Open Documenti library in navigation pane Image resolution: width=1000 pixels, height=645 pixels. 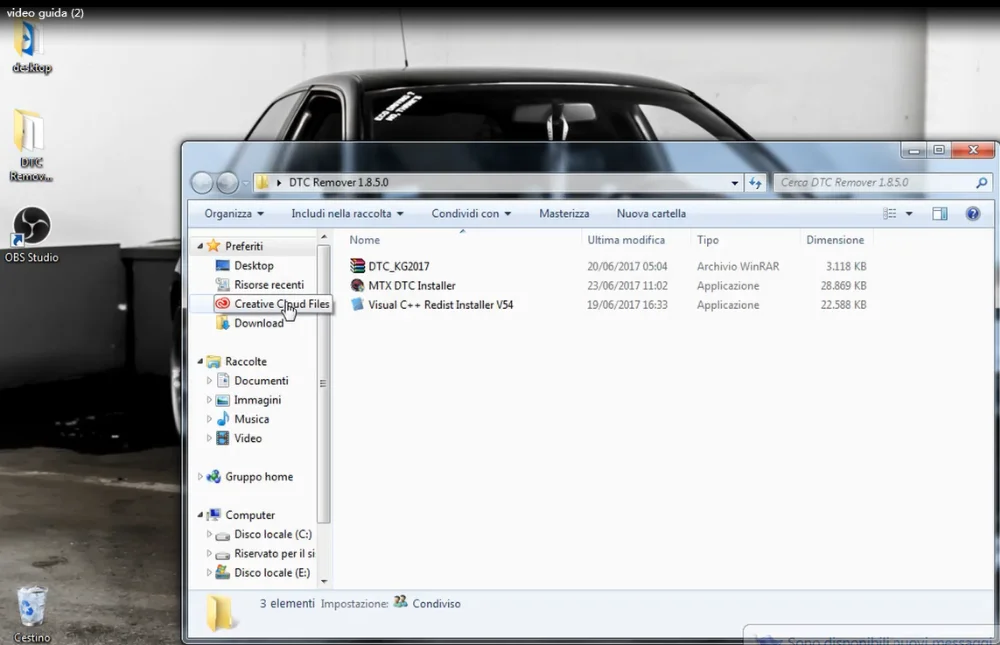[x=261, y=380]
